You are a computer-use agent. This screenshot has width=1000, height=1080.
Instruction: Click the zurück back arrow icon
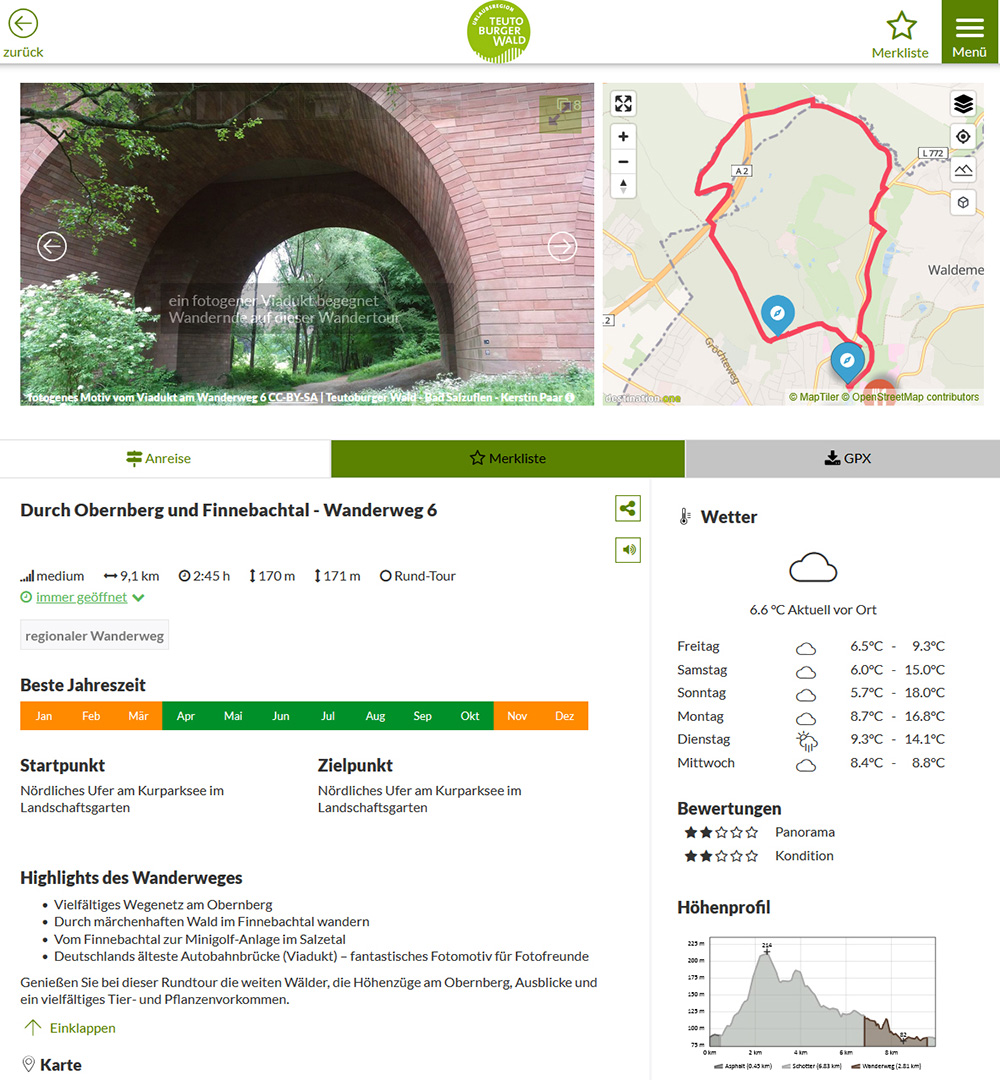tap(22, 24)
